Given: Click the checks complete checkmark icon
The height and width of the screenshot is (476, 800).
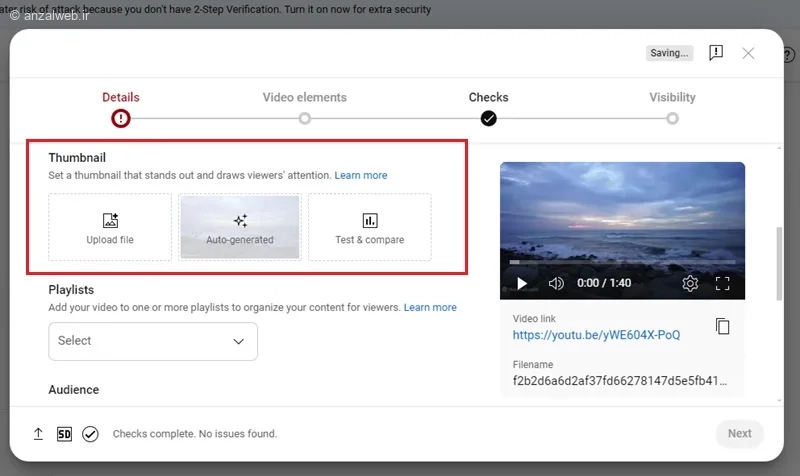Looking at the screenshot, I should click(90, 434).
